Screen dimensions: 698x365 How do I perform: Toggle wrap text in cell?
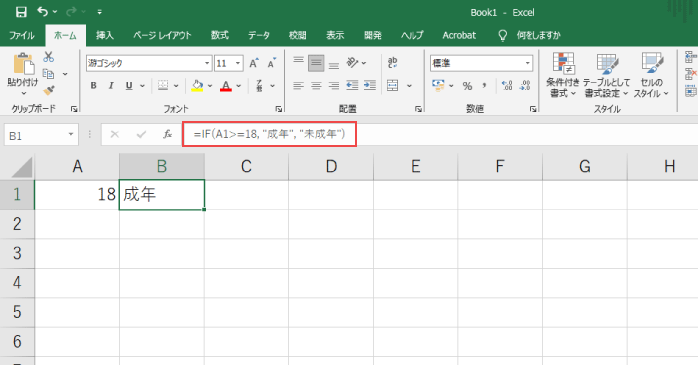click(x=392, y=63)
